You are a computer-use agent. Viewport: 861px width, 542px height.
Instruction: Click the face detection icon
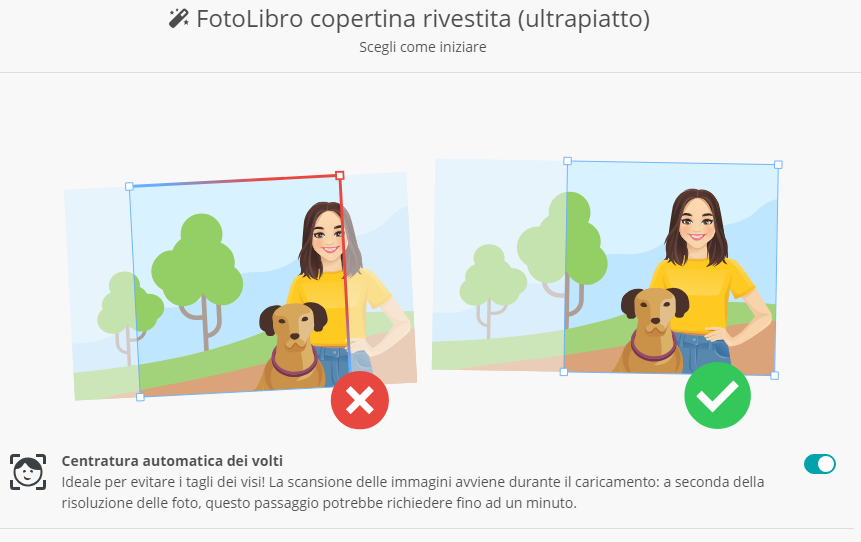pos(28,472)
